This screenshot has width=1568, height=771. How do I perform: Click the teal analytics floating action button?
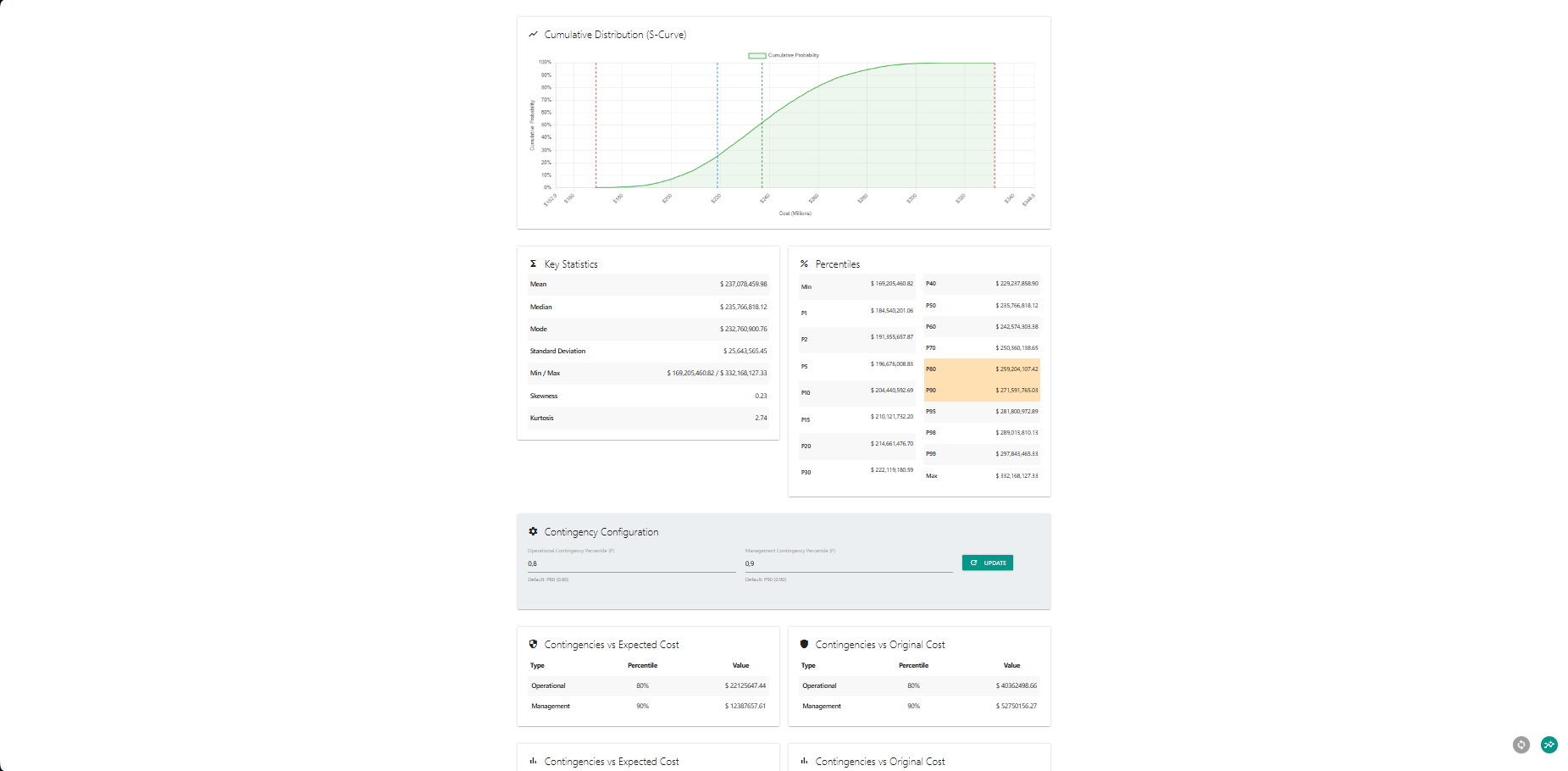point(1549,745)
